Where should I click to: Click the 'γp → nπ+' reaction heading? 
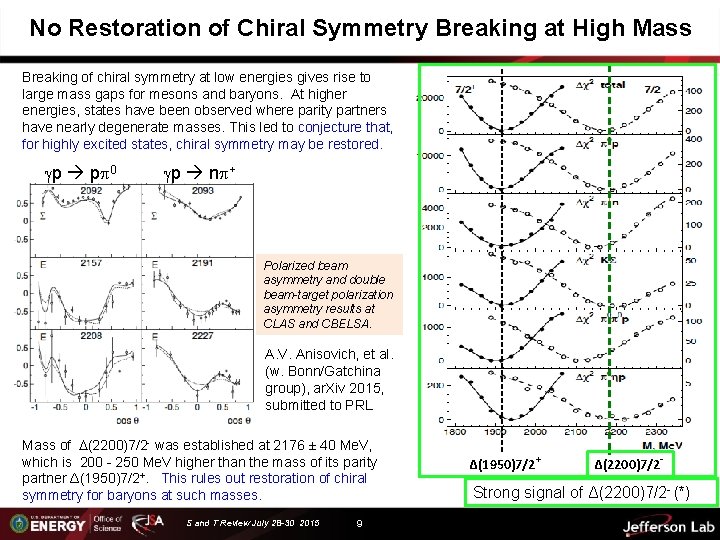click(x=199, y=173)
